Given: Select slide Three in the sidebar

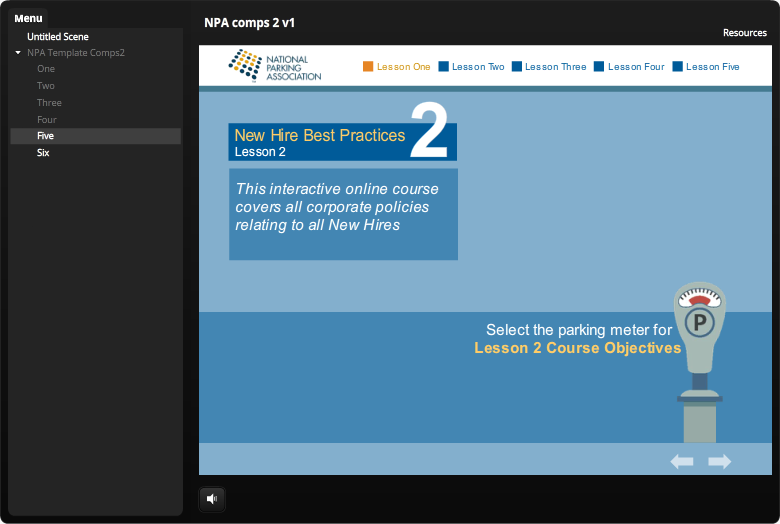Looking at the screenshot, I should [49, 103].
